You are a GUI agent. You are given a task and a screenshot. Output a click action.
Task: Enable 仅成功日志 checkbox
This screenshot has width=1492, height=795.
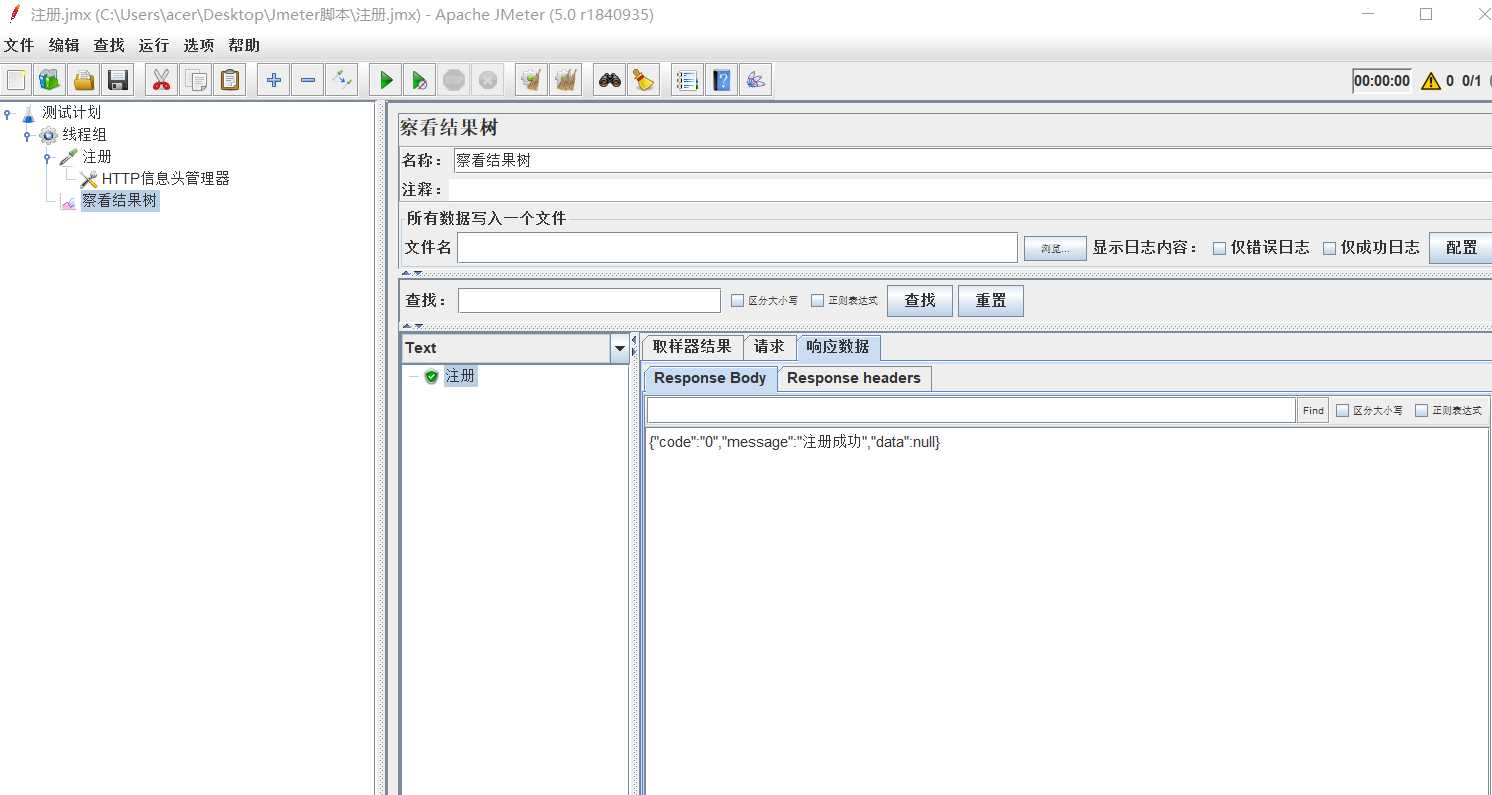point(1329,248)
